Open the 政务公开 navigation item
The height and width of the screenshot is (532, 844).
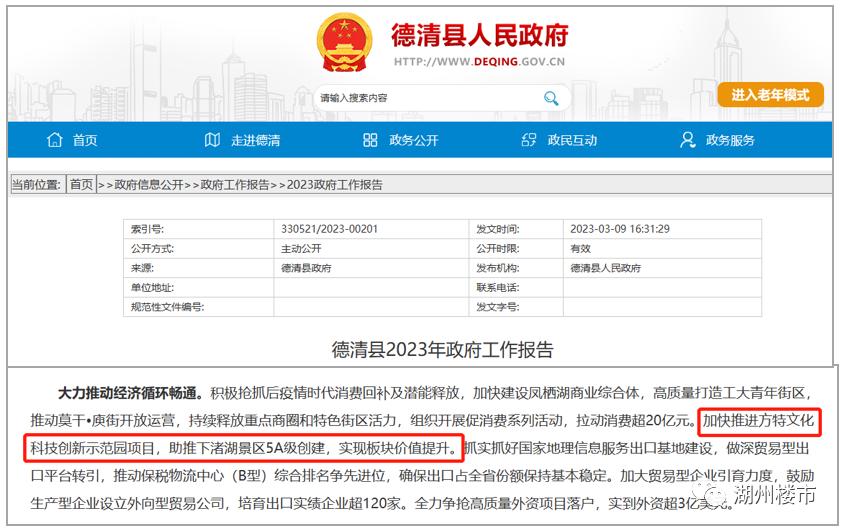tap(414, 141)
